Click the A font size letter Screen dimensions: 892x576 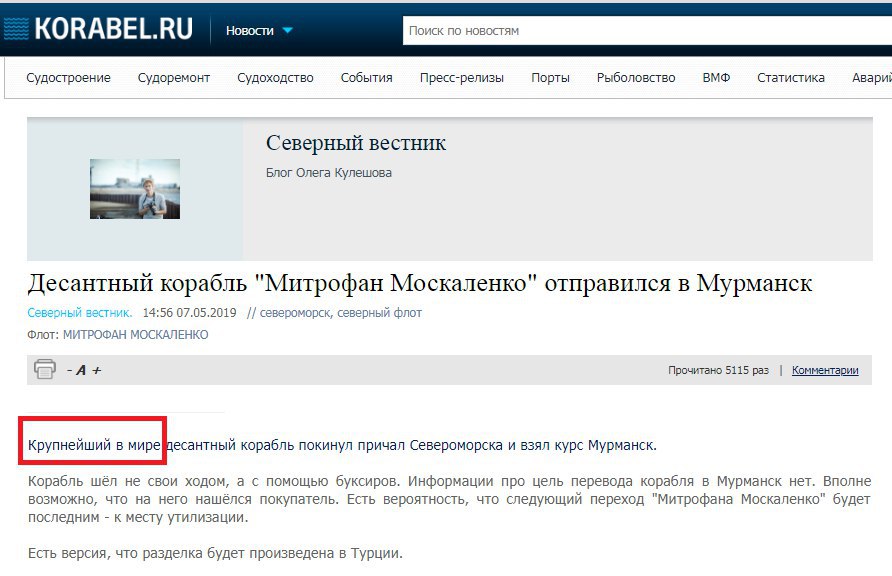pyautogui.click(x=81, y=370)
